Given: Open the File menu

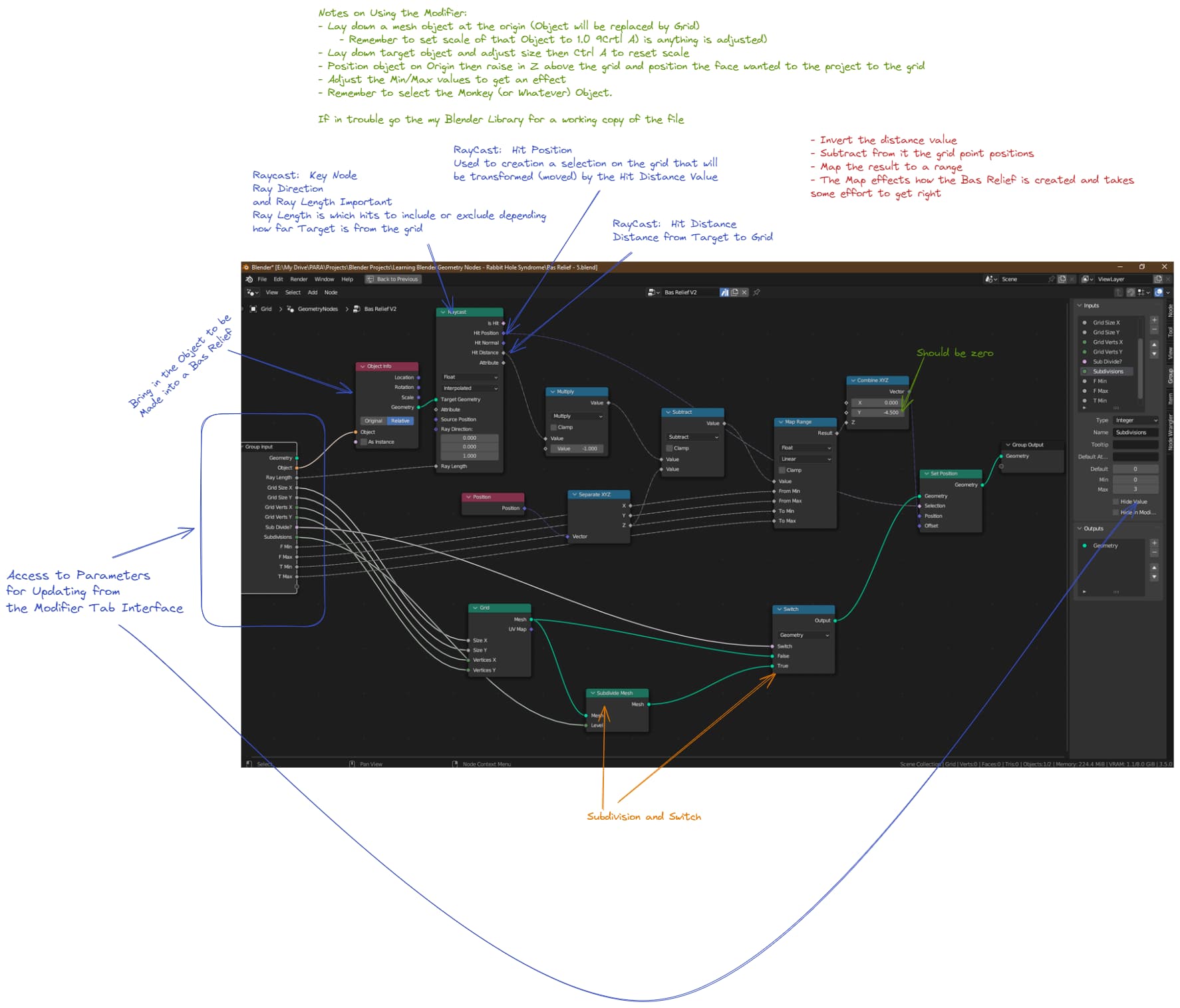Looking at the screenshot, I should click(x=262, y=279).
